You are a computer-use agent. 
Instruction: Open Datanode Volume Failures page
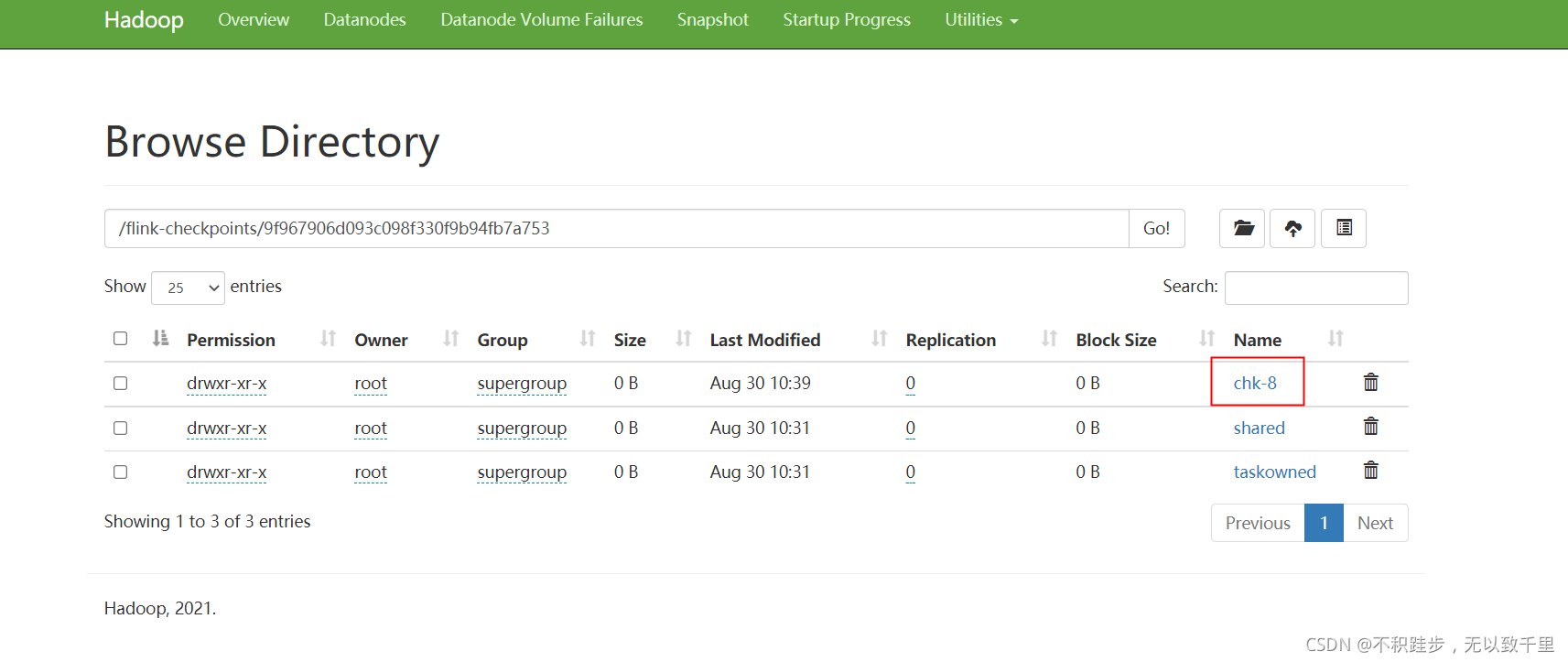click(542, 19)
